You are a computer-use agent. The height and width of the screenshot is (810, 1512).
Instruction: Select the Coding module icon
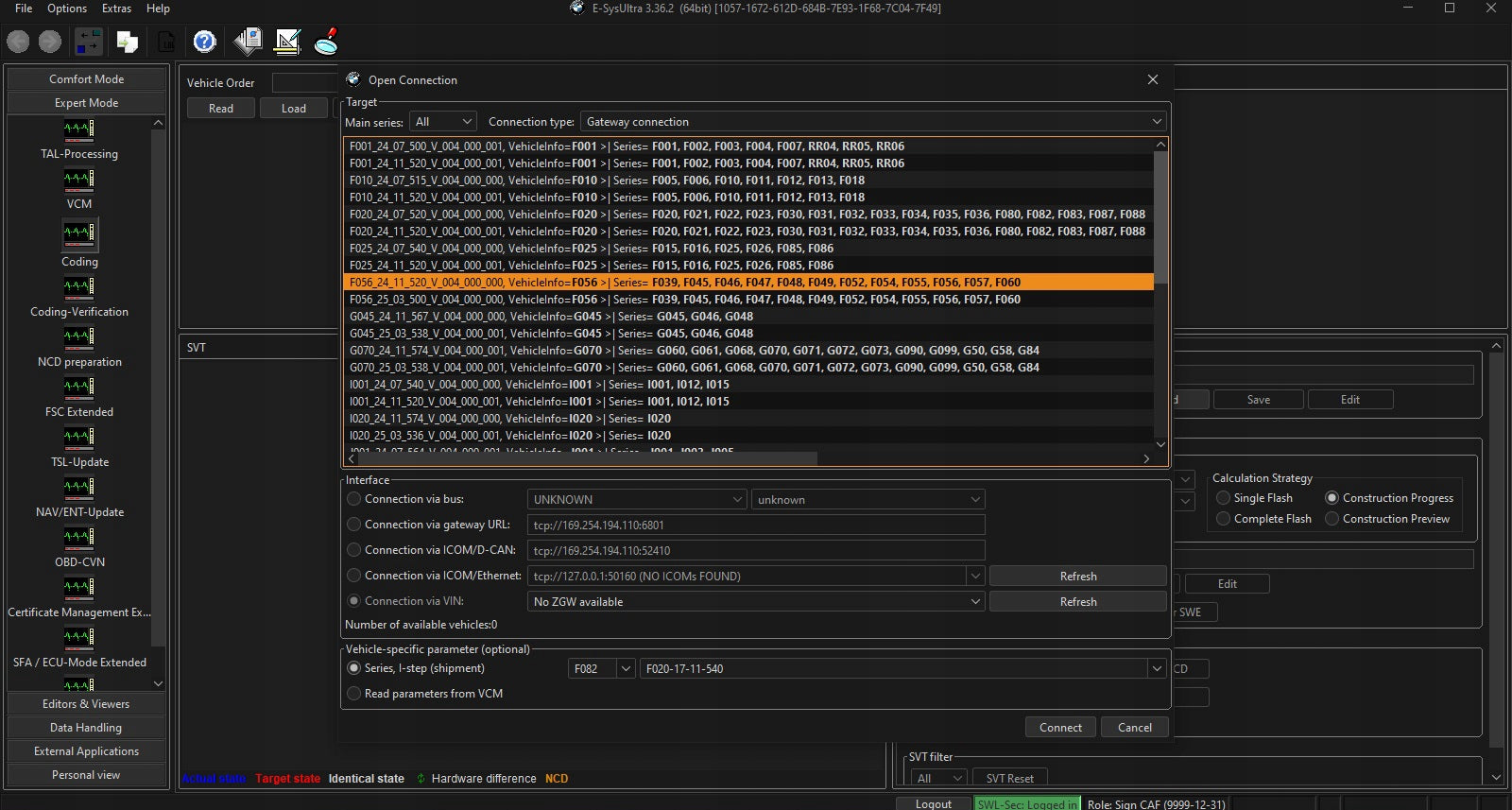pyautogui.click(x=79, y=233)
